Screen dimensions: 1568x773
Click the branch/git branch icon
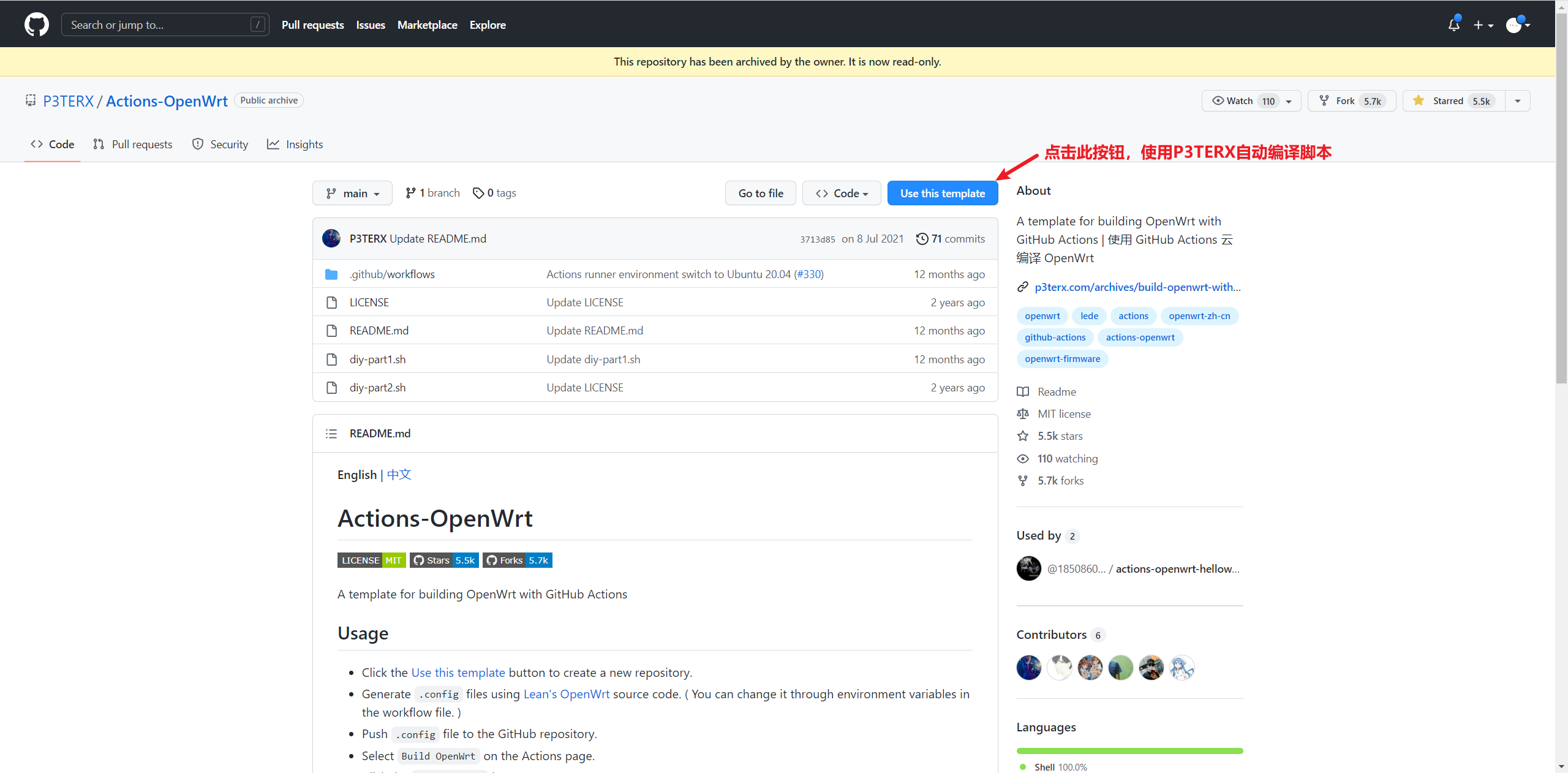pyautogui.click(x=409, y=192)
